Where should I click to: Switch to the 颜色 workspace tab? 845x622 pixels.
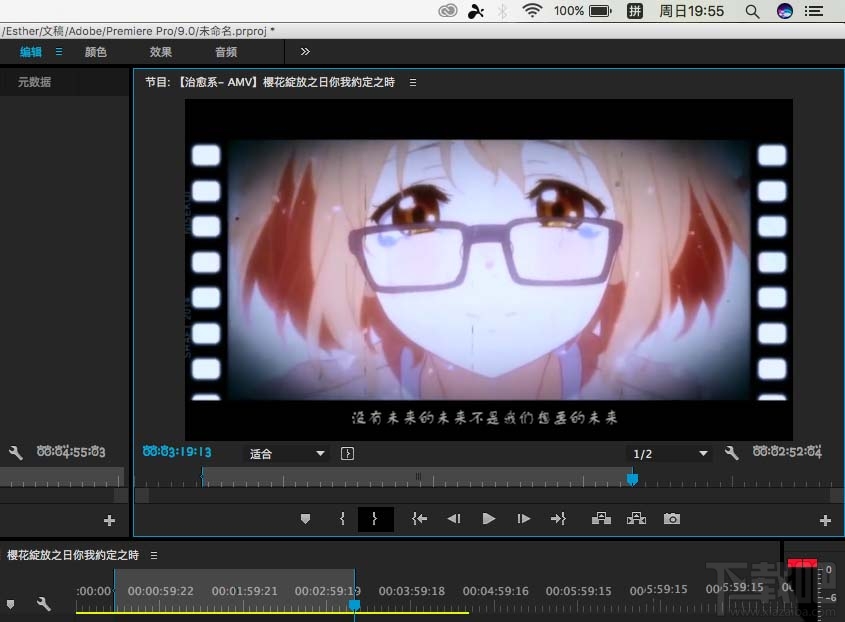pyautogui.click(x=95, y=51)
